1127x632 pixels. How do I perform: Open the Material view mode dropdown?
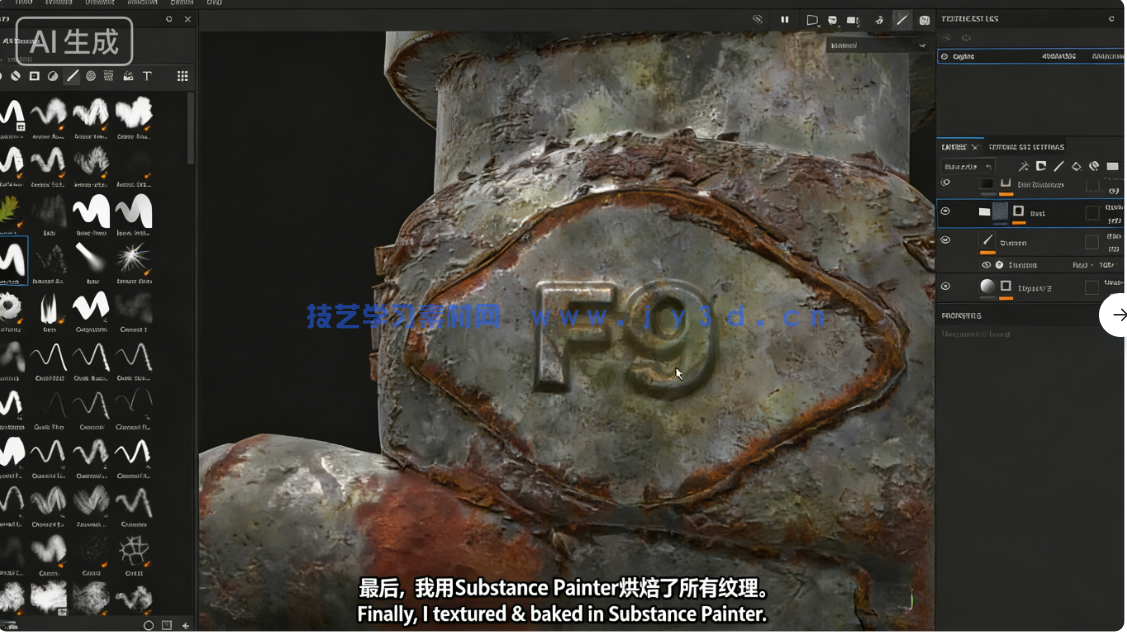[875, 44]
